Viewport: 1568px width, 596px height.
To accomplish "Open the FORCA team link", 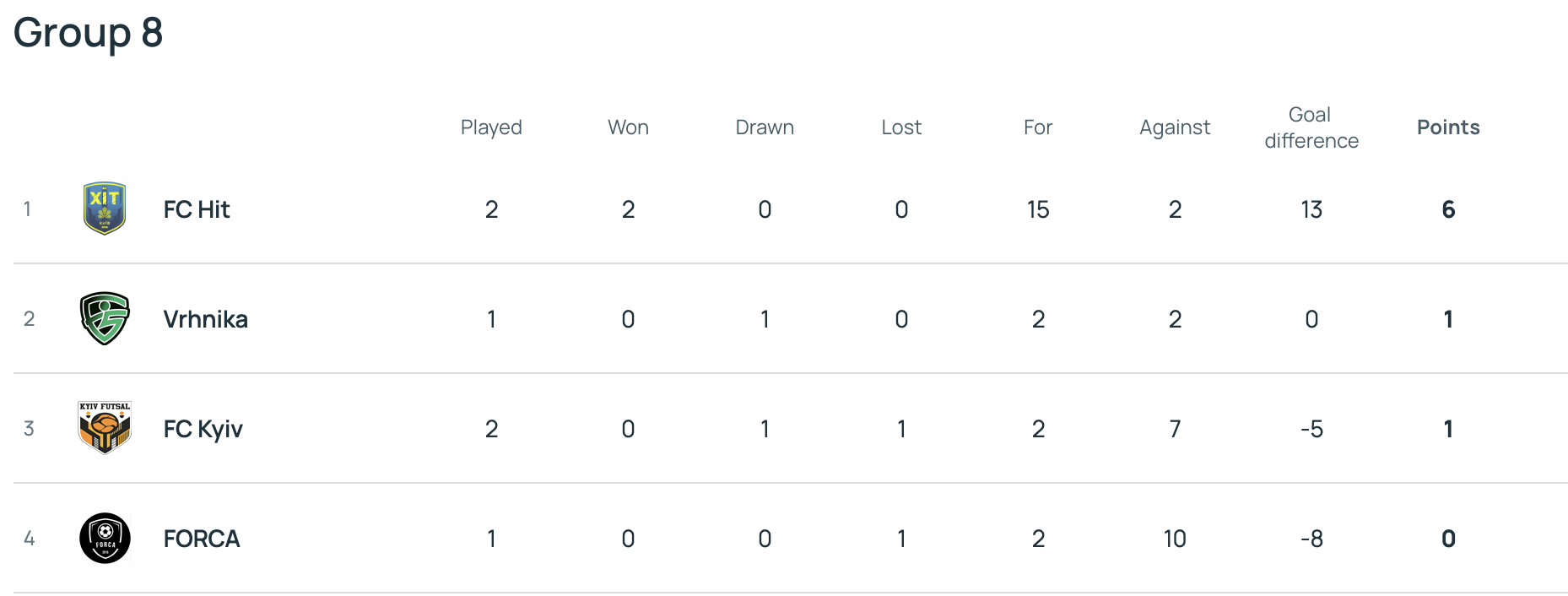I will (x=202, y=539).
